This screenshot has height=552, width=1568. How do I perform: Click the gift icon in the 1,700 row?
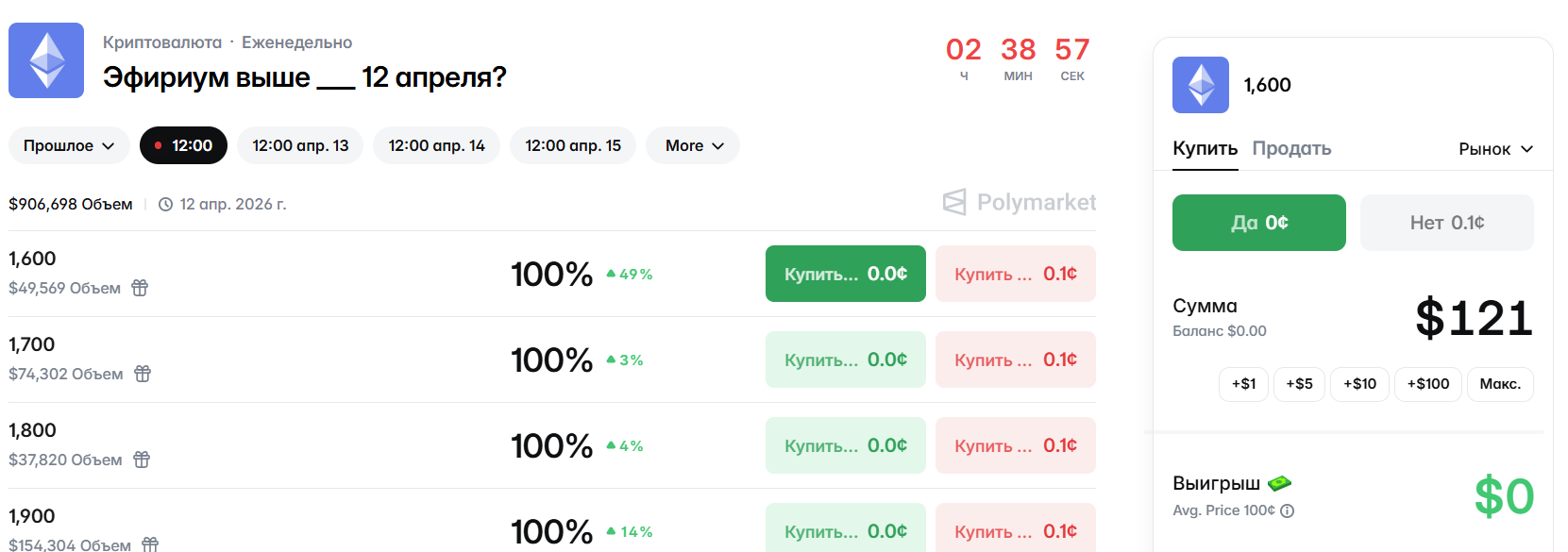click(143, 374)
